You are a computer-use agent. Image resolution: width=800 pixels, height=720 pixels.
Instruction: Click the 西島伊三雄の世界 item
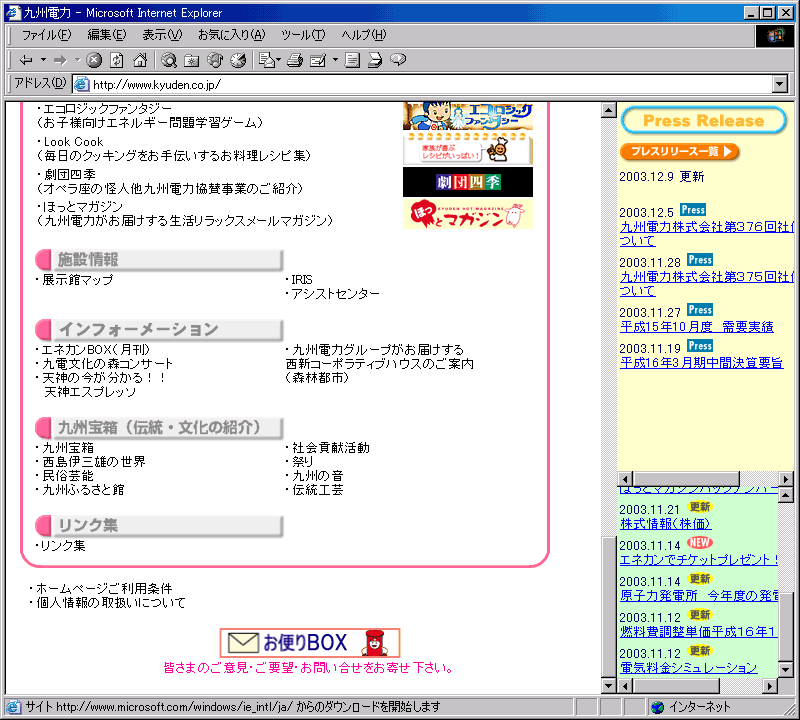click(94, 462)
